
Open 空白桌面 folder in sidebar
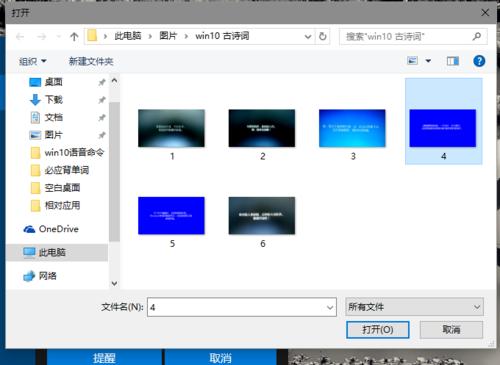click(62, 188)
